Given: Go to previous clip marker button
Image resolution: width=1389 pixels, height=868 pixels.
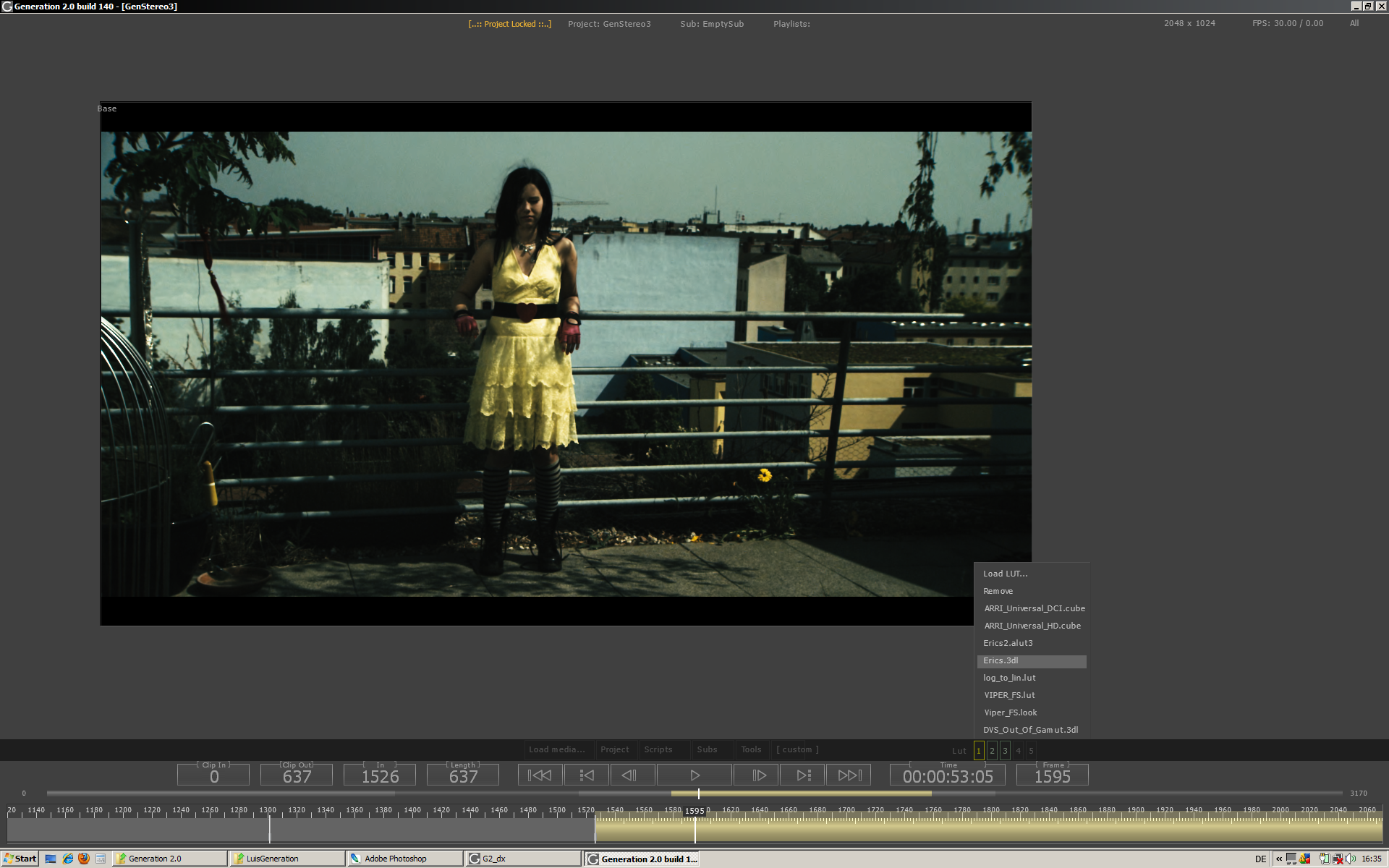Looking at the screenshot, I should click(586, 775).
